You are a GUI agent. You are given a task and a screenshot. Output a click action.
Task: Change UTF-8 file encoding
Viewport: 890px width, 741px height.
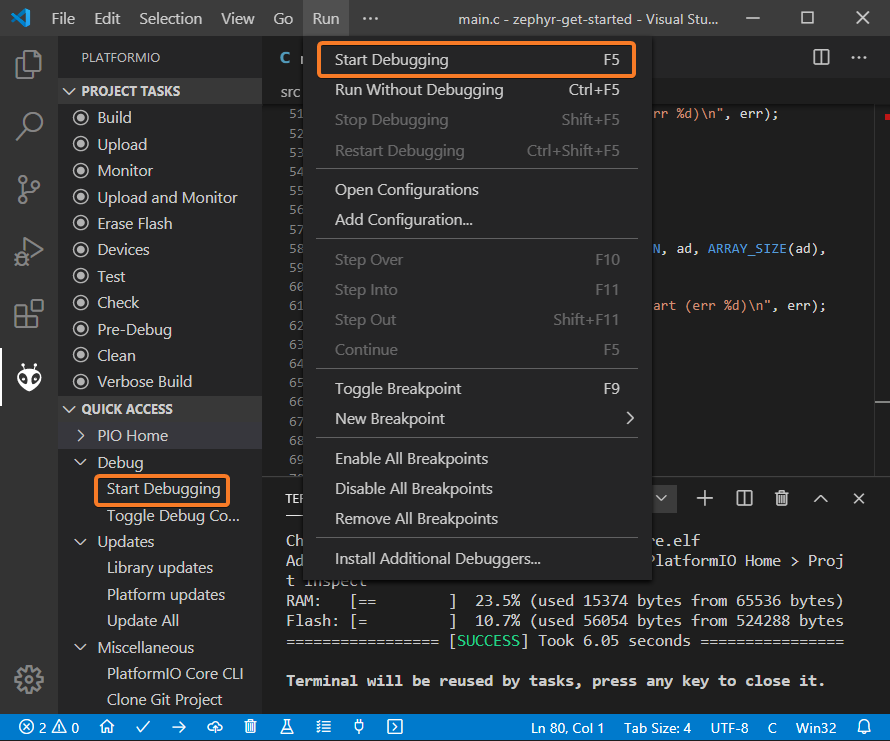[729, 728]
